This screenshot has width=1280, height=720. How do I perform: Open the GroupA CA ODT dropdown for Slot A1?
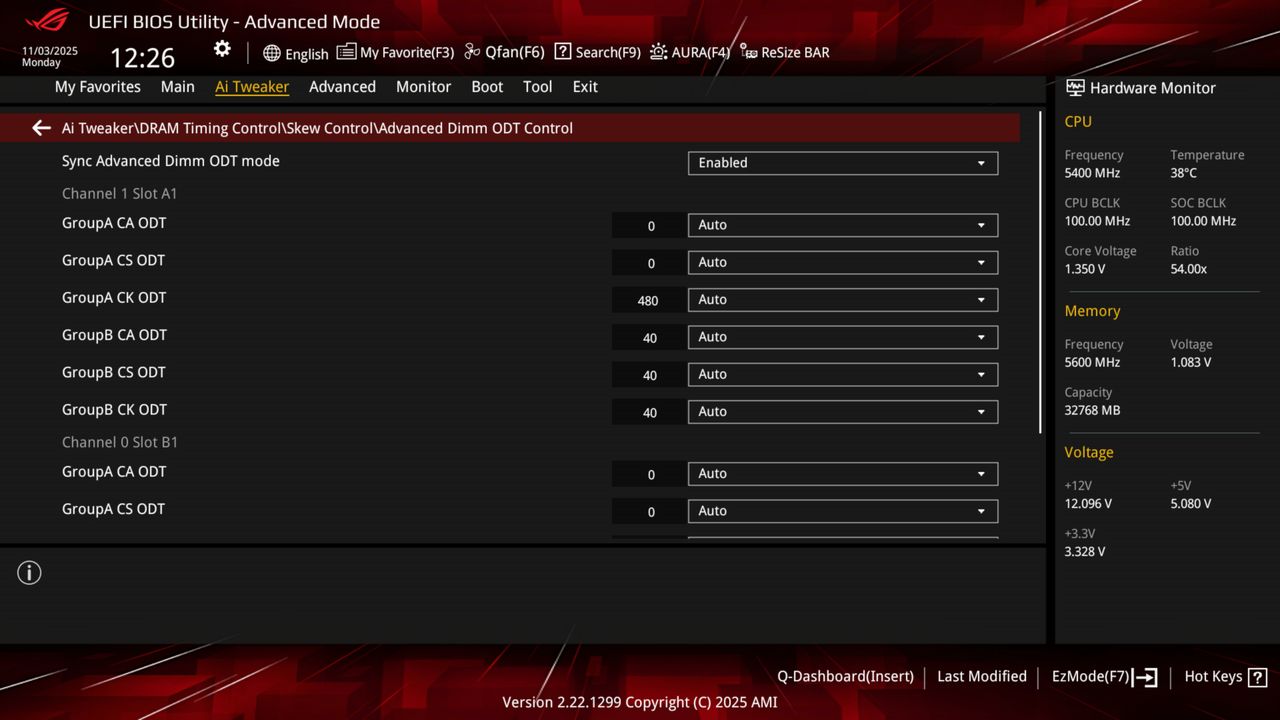pyautogui.click(x=842, y=224)
